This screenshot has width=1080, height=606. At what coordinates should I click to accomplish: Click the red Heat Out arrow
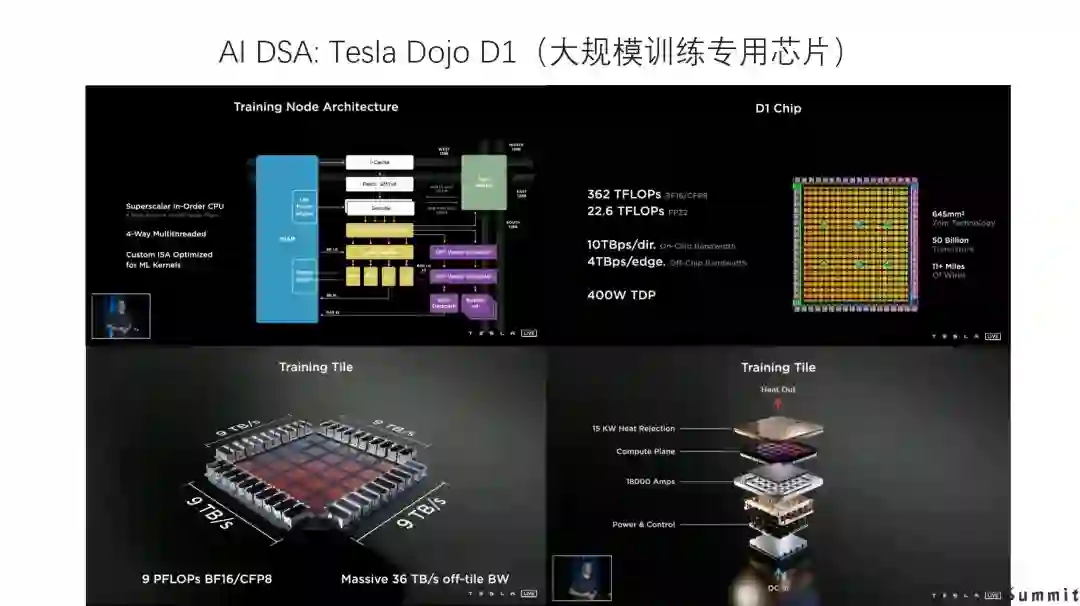[778, 404]
